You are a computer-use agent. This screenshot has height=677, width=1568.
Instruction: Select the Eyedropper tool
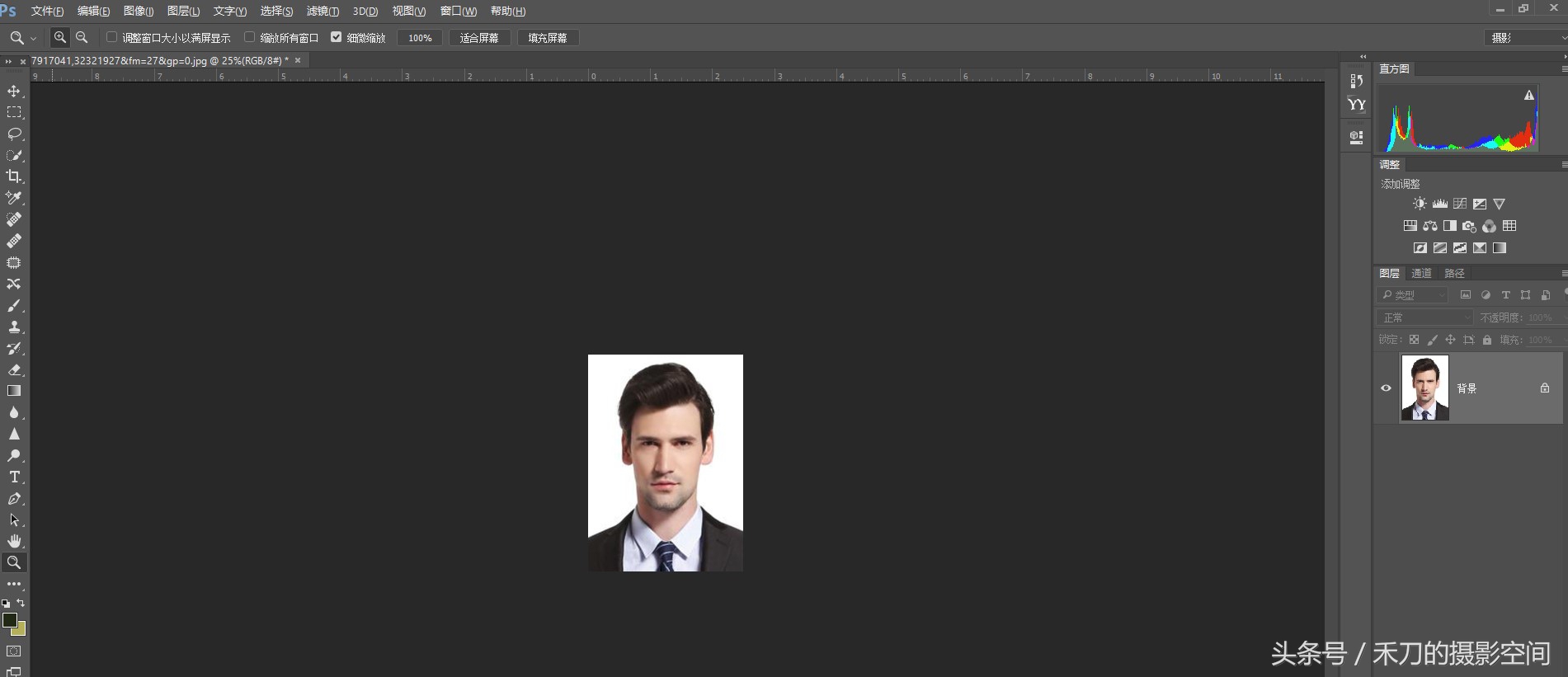coord(14,198)
